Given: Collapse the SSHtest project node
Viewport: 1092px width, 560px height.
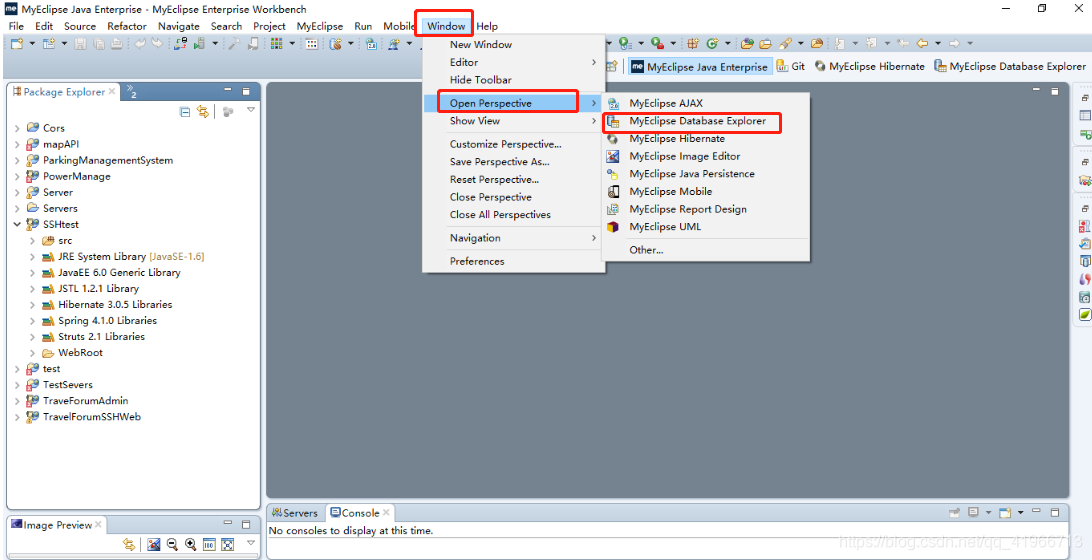Looking at the screenshot, I should (x=17, y=224).
